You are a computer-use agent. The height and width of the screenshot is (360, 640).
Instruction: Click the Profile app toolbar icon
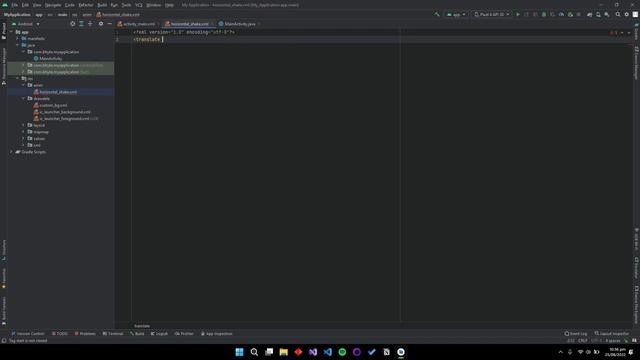click(561, 14)
